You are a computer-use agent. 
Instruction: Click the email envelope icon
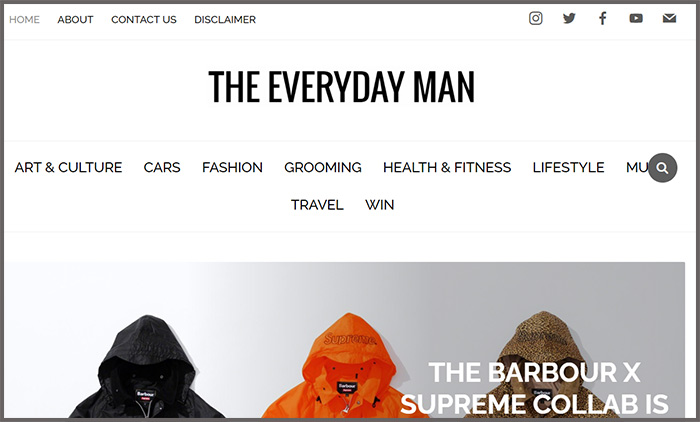[669, 18]
